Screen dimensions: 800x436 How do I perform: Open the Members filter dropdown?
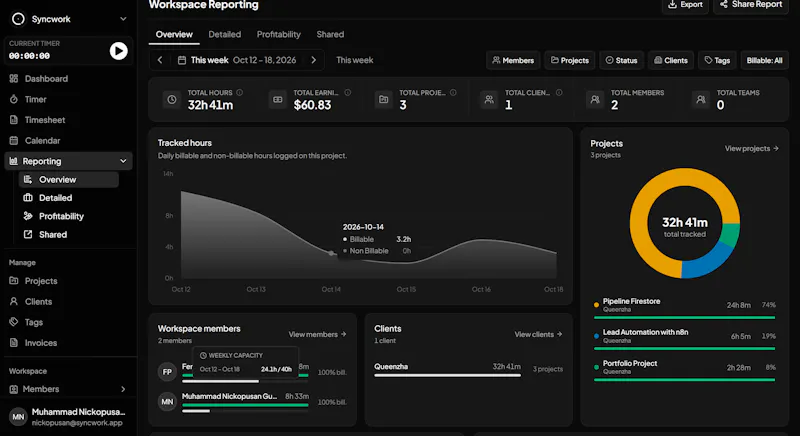(x=513, y=60)
